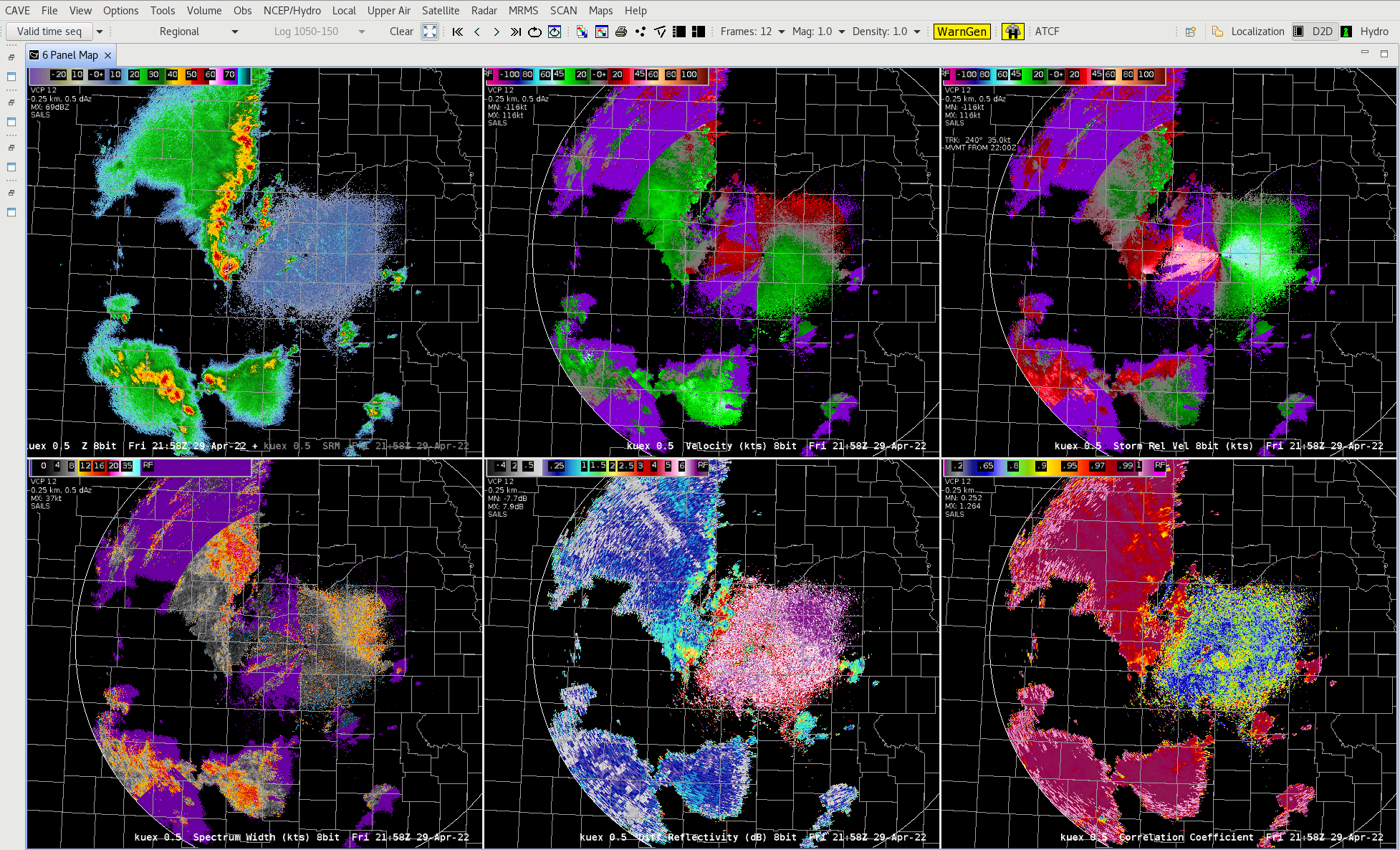1400x850 pixels.
Task: Click the 'Correlation Coefficient' legend text
Action: (x=1186, y=837)
